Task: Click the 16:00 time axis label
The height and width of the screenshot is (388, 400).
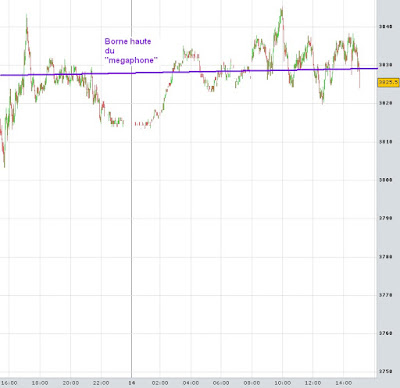Action: (x=9, y=383)
